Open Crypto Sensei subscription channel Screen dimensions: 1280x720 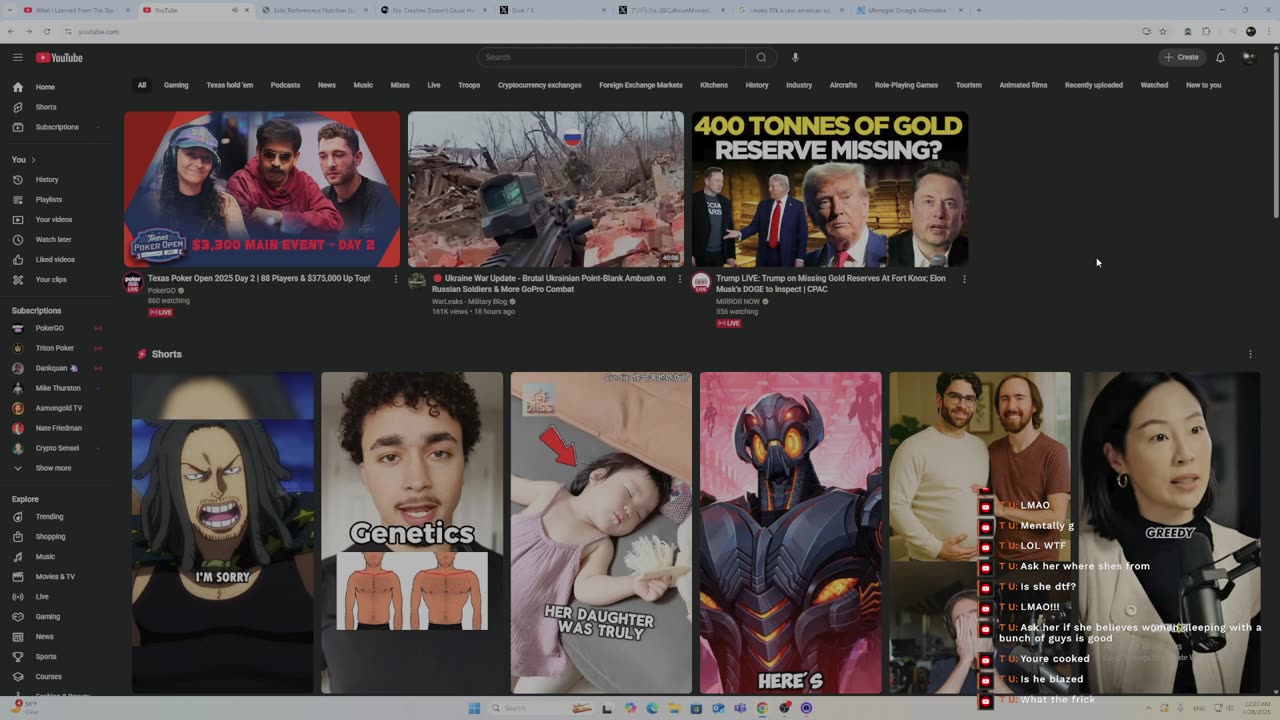57,448
